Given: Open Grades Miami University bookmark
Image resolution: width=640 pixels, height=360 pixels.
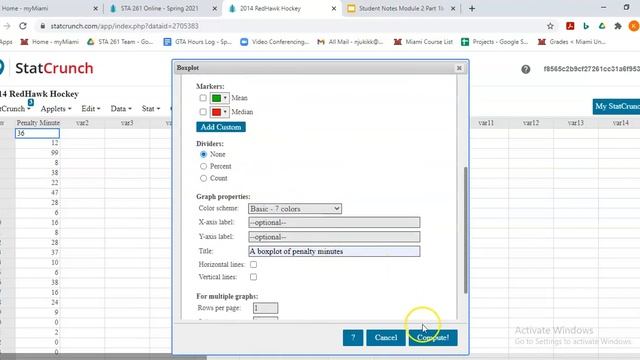Looking at the screenshot, I should pos(572,42).
